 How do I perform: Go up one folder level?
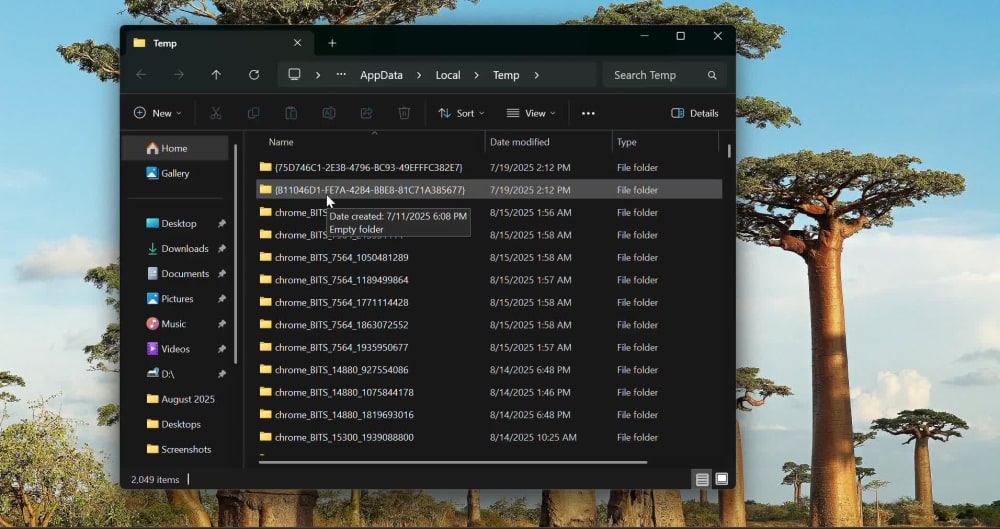216,75
